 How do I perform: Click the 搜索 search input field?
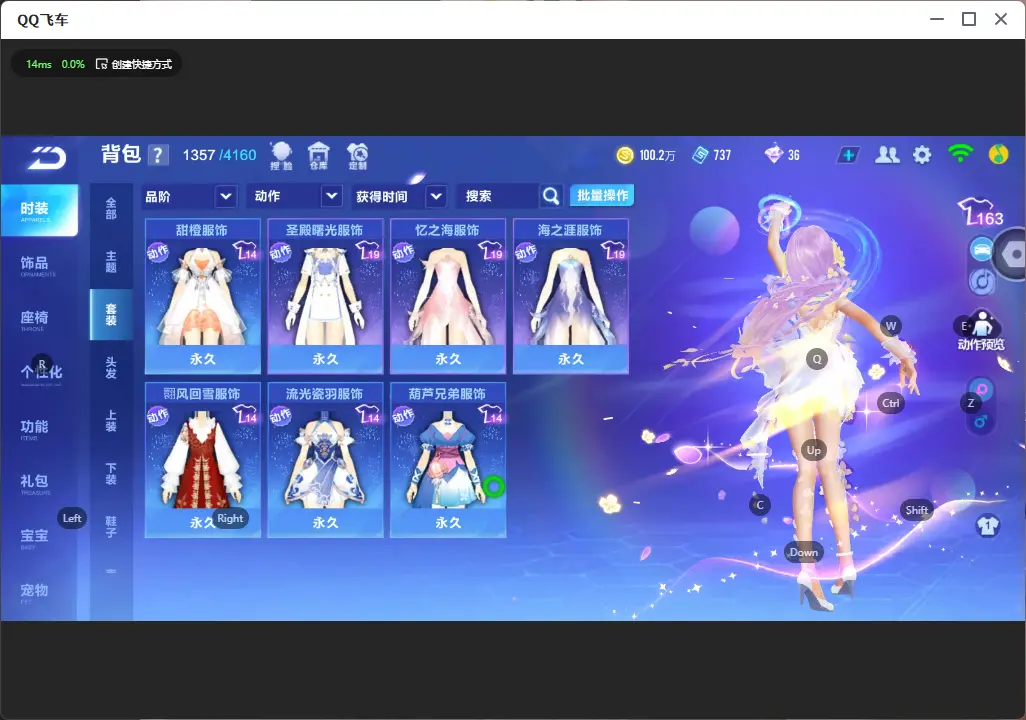pos(498,196)
